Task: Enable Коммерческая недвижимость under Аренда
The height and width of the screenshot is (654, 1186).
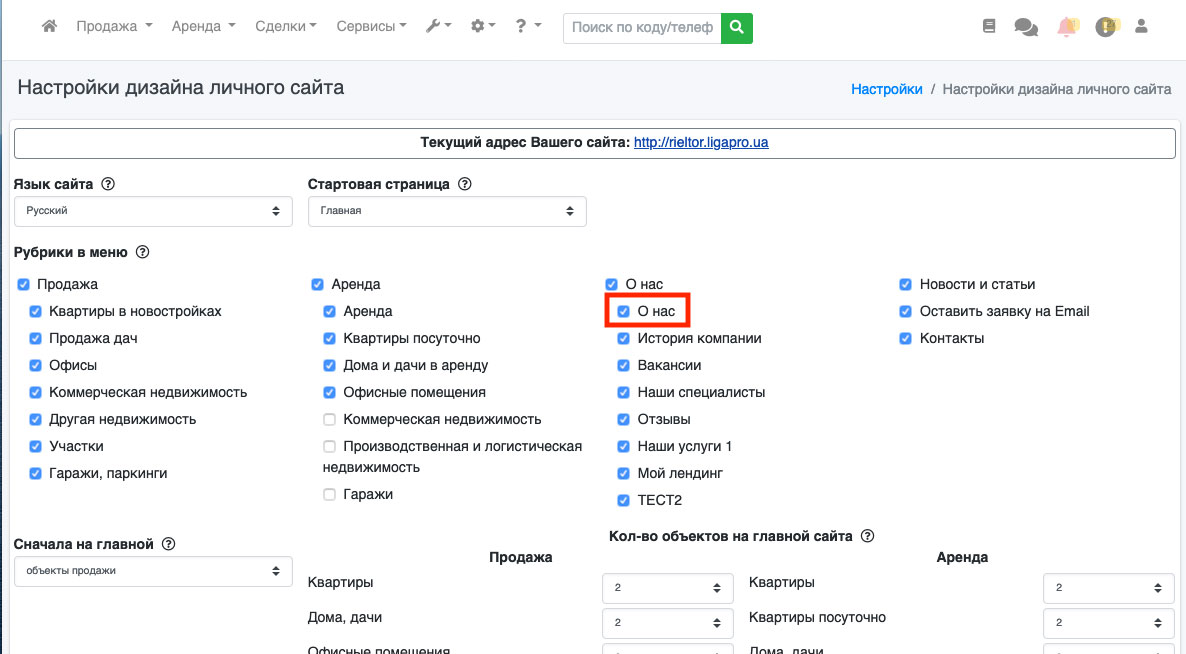Action: pos(329,420)
